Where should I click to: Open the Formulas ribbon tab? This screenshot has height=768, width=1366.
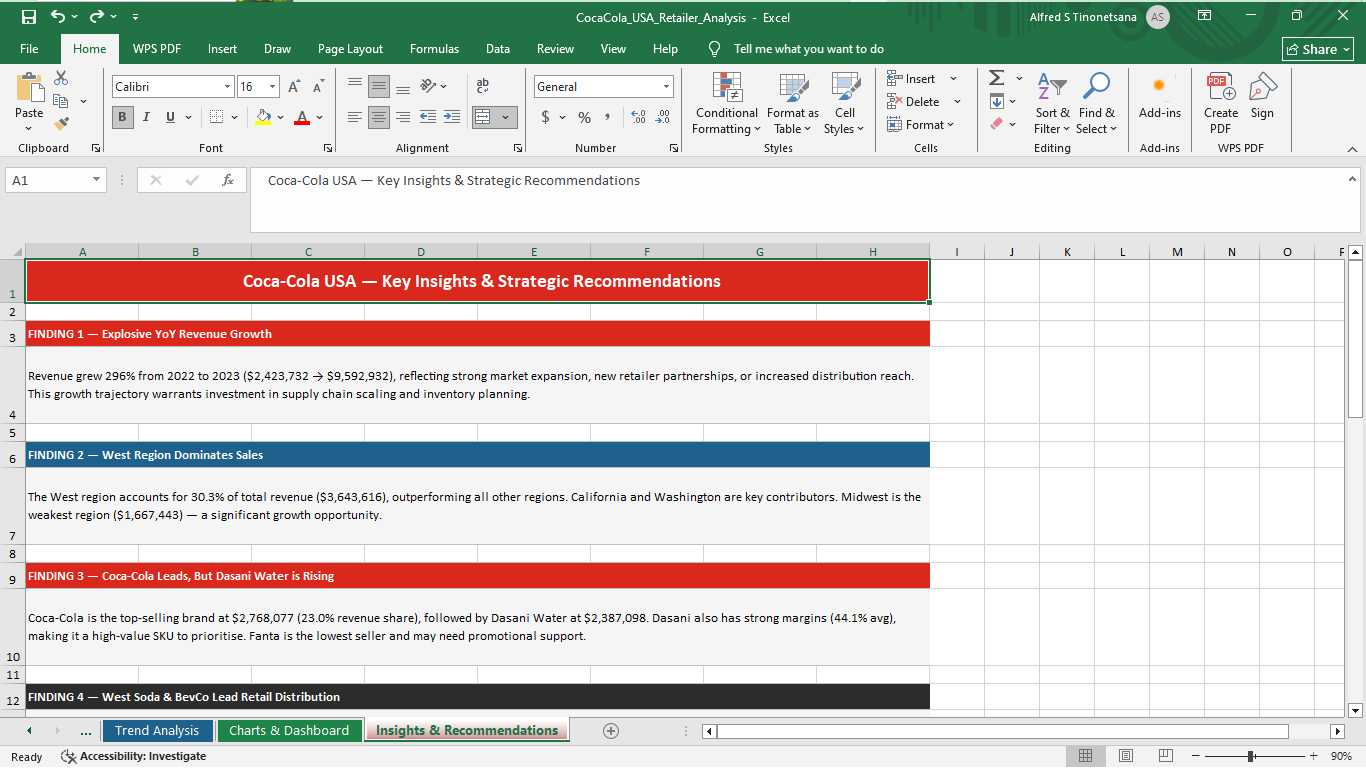434,48
